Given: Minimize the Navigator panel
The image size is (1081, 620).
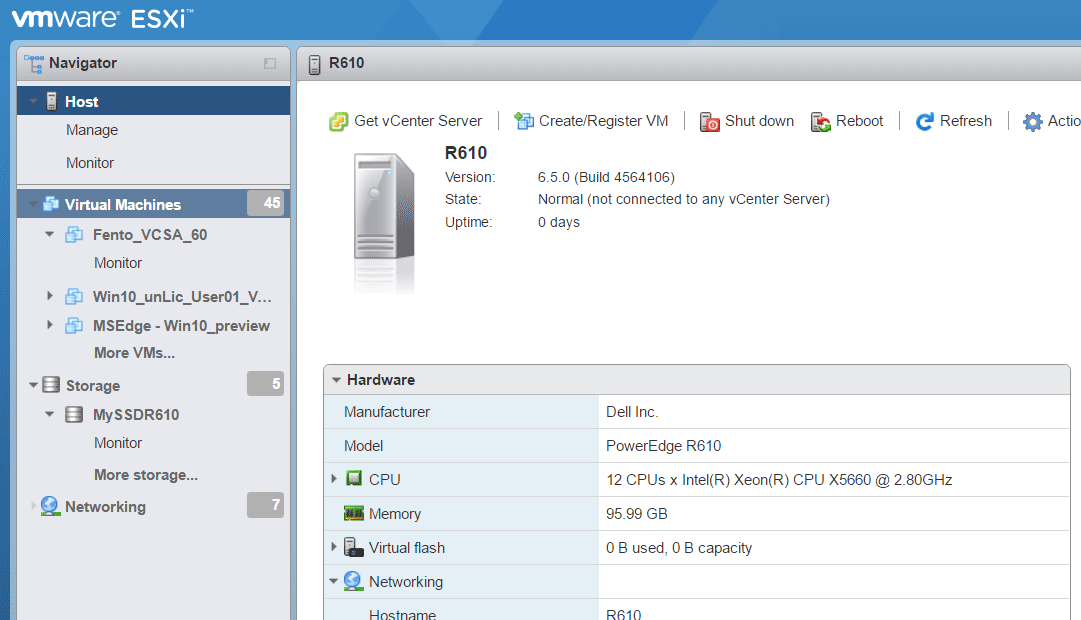Looking at the screenshot, I should tap(270, 63).
